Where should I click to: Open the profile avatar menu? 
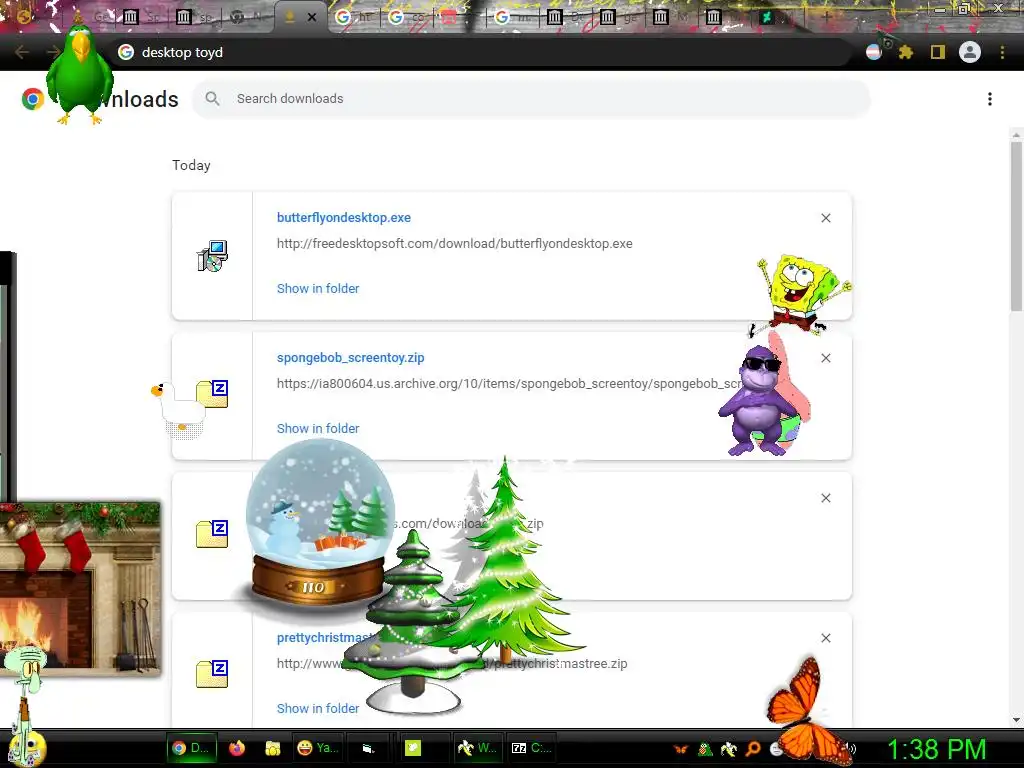pyautogui.click(x=970, y=52)
